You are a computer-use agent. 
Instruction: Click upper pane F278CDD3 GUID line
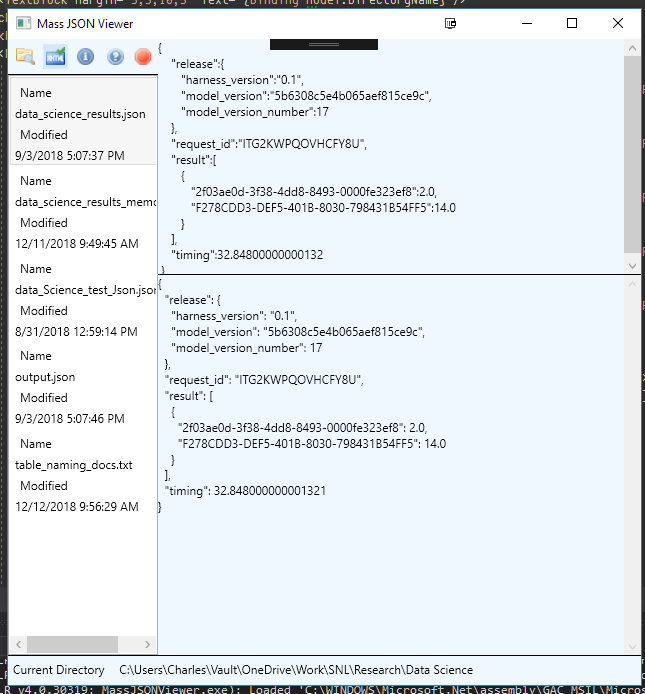(x=323, y=208)
